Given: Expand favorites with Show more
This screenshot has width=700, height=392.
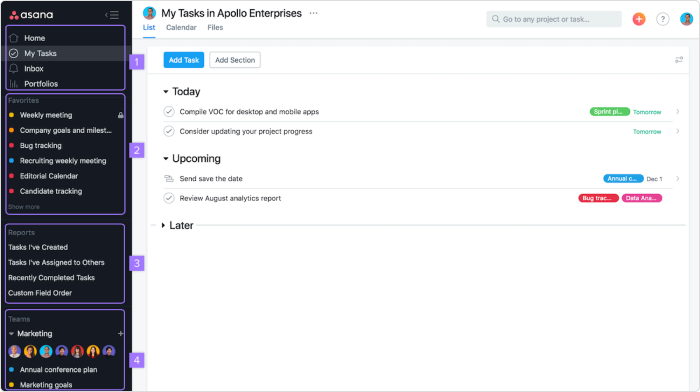Looking at the screenshot, I should (x=24, y=207).
